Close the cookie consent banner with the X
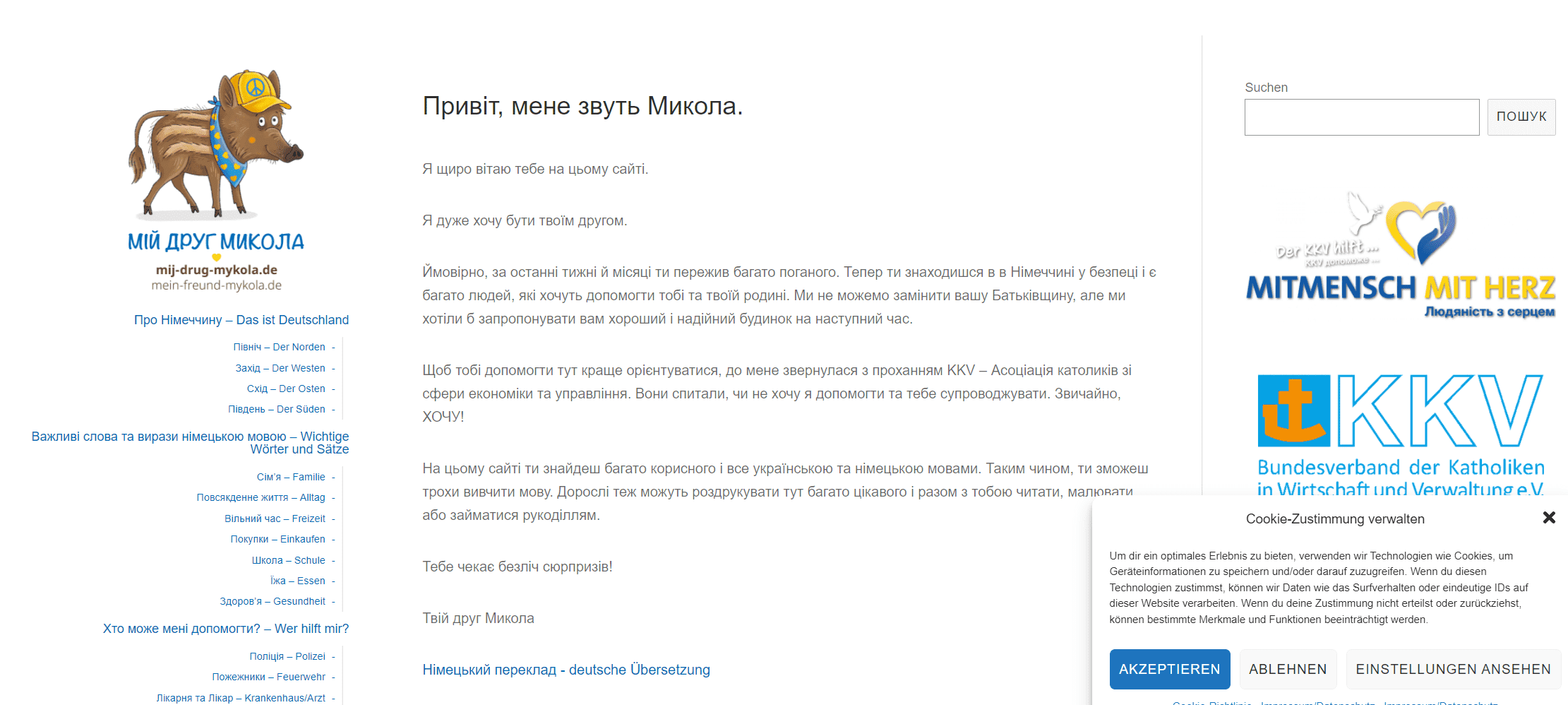This screenshot has height=705, width=1568. [1549, 518]
